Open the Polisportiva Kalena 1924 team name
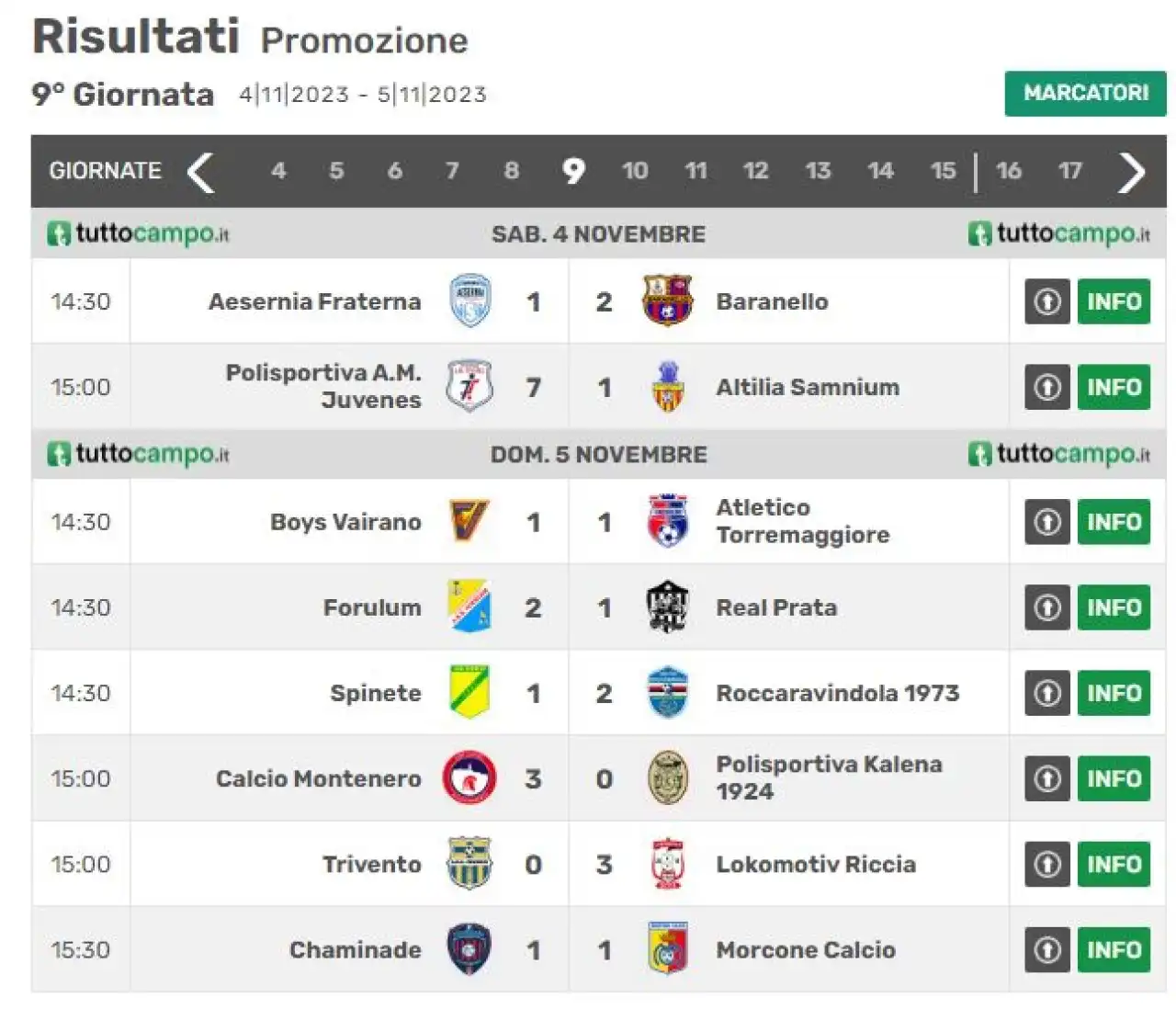Viewport: 1176px width, 1009px height. tap(829, 777)
